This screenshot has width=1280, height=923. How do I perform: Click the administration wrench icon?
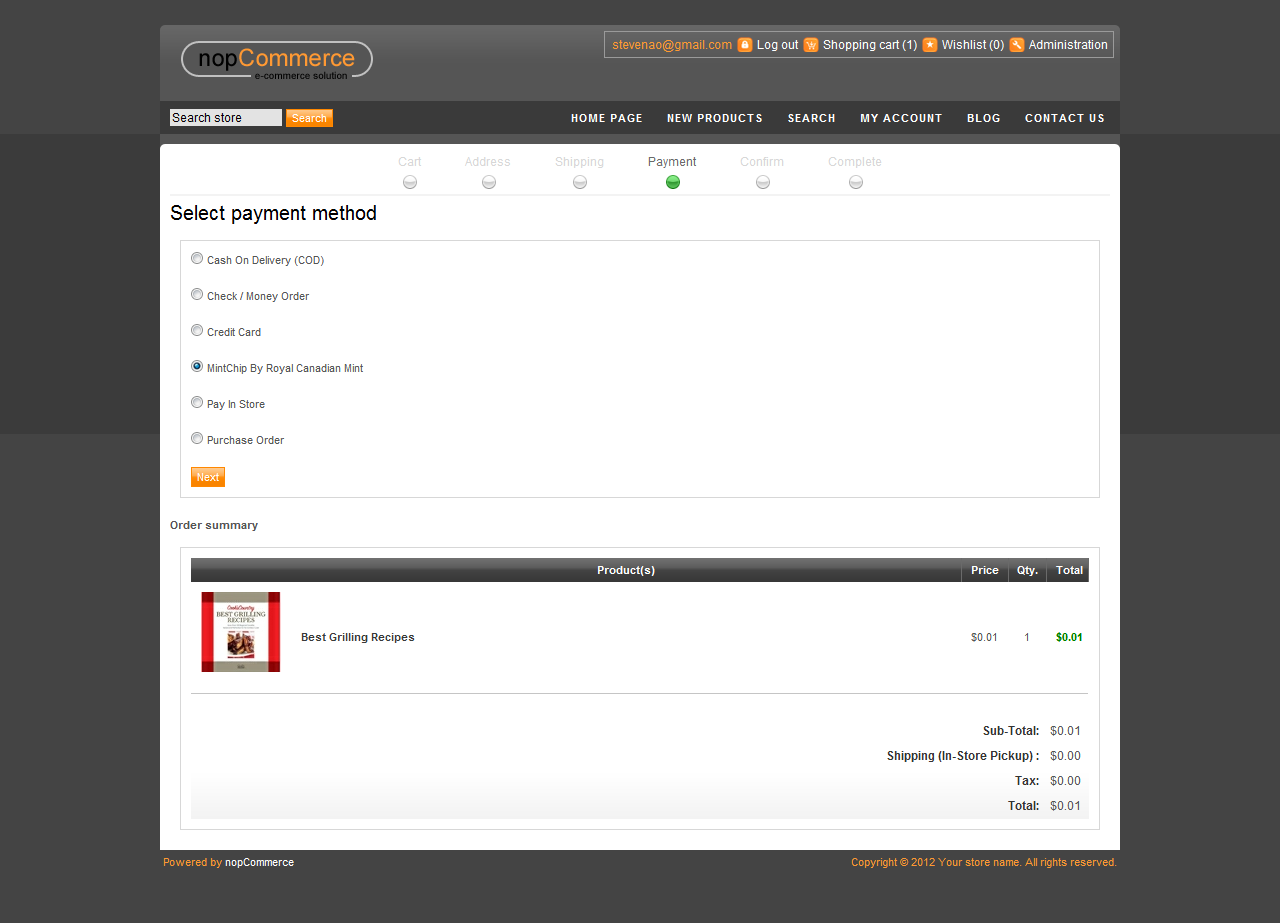pos(1017,45)
